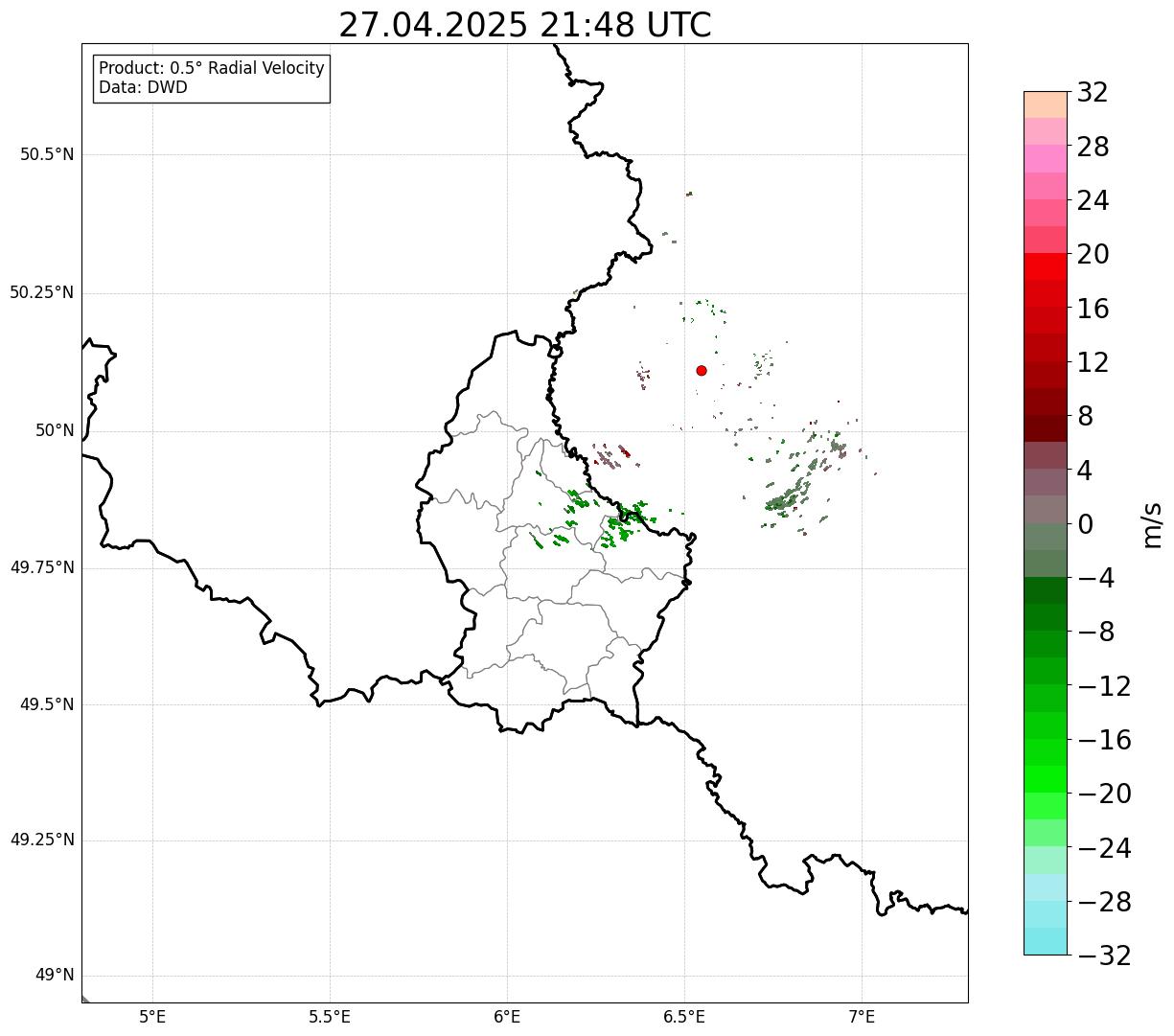Viewport: 1174px width, 1036px height.
Task: Click the 5°E longitude label
Action: click(152, 1017)
